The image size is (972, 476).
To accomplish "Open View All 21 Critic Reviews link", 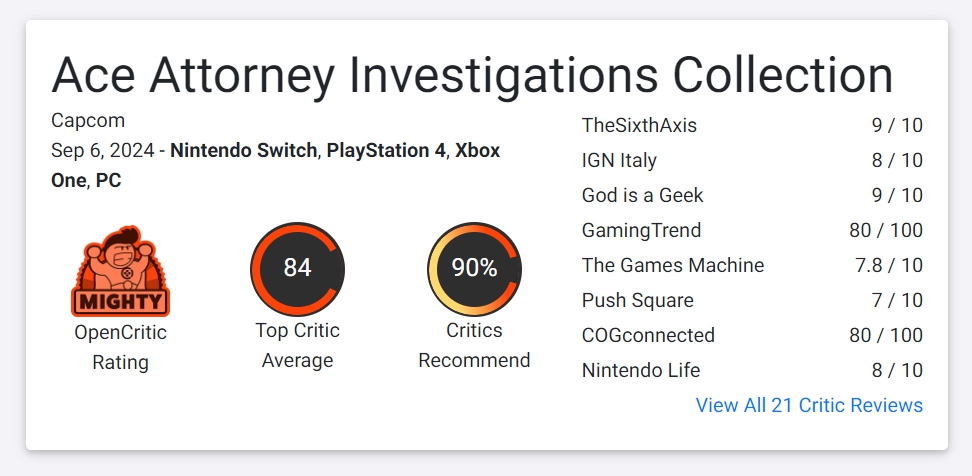I will (x=809, y=405).
